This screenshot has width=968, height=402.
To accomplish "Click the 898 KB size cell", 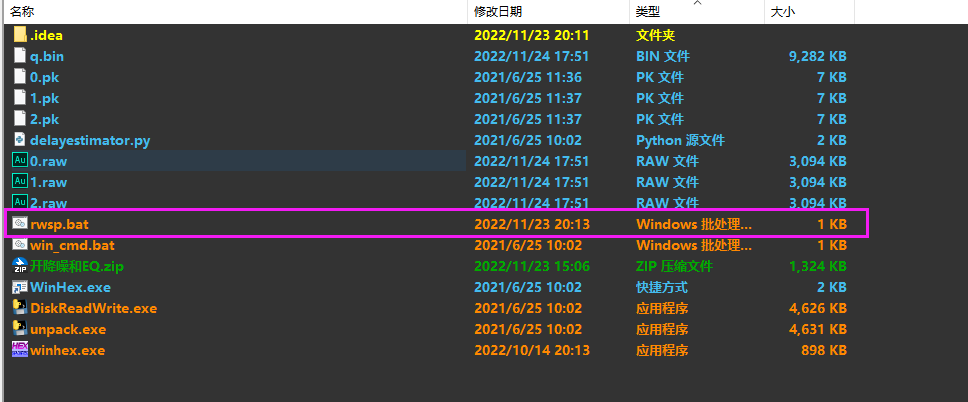I will [x=824, y=350].
